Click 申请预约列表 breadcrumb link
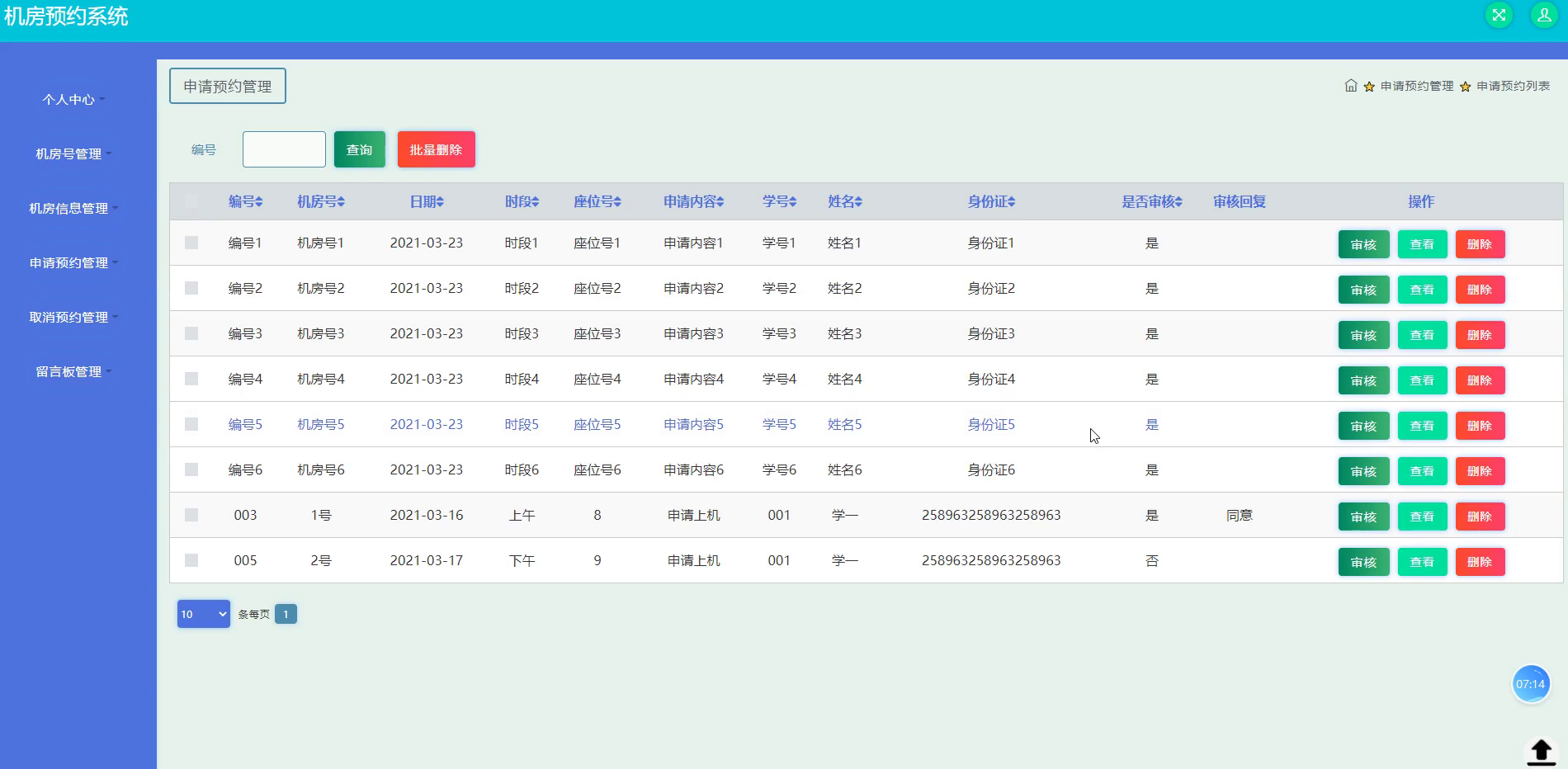 [1513, 86]
